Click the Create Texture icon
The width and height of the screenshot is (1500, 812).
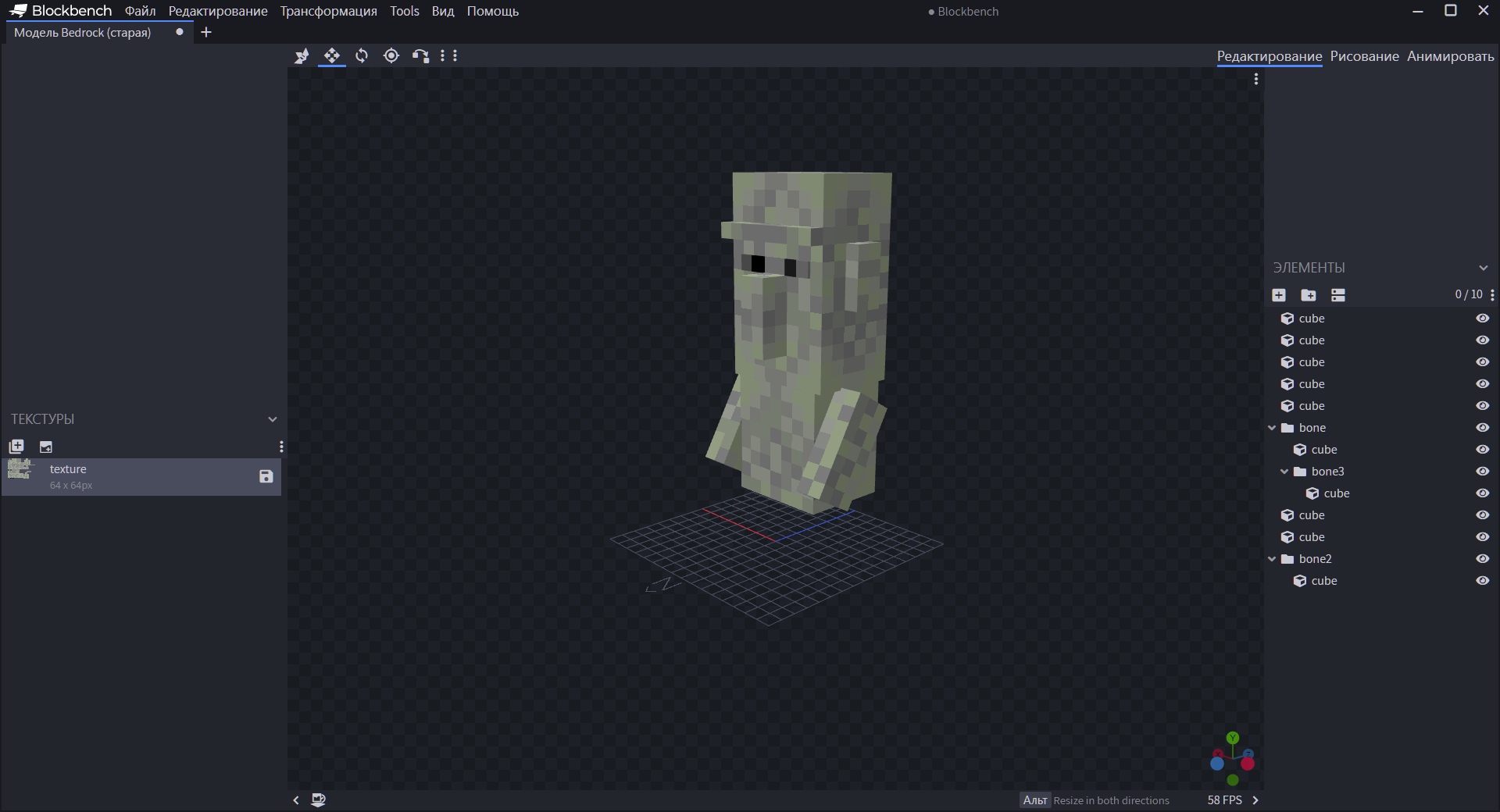46,447
